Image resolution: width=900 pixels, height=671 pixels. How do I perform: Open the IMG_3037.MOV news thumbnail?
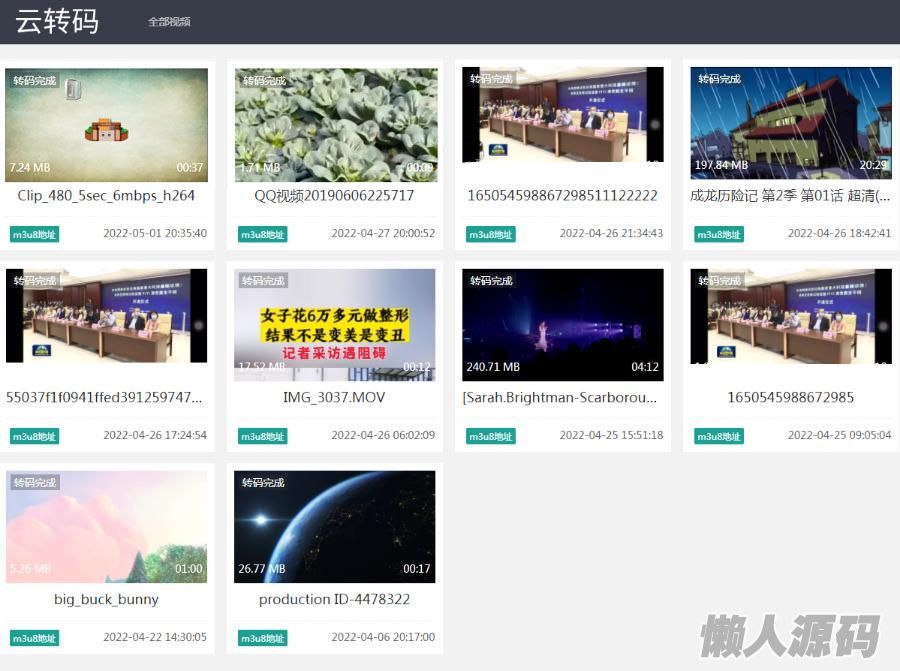(335, 325)
